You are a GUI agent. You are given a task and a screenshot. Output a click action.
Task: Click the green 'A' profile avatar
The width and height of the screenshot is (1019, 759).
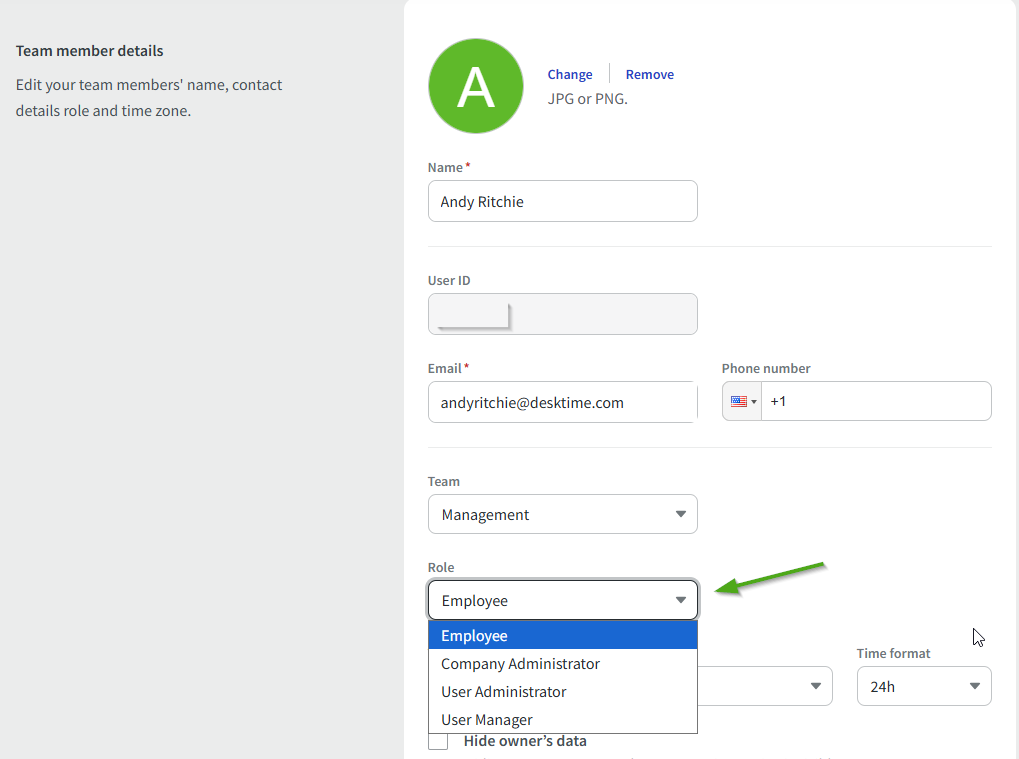point(475,87)
